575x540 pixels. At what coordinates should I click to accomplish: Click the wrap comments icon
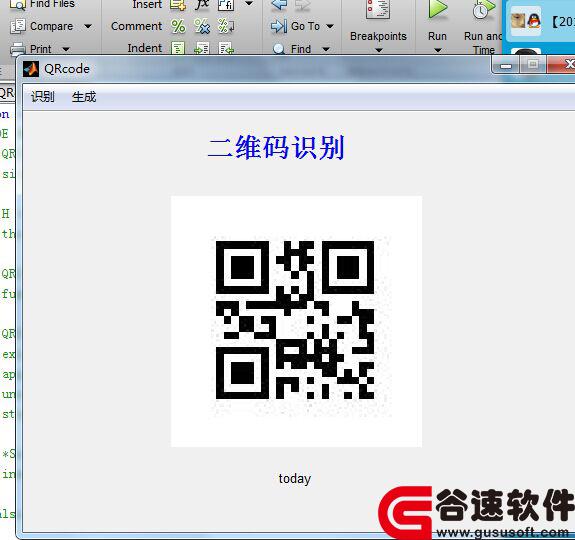coord(226,26)
